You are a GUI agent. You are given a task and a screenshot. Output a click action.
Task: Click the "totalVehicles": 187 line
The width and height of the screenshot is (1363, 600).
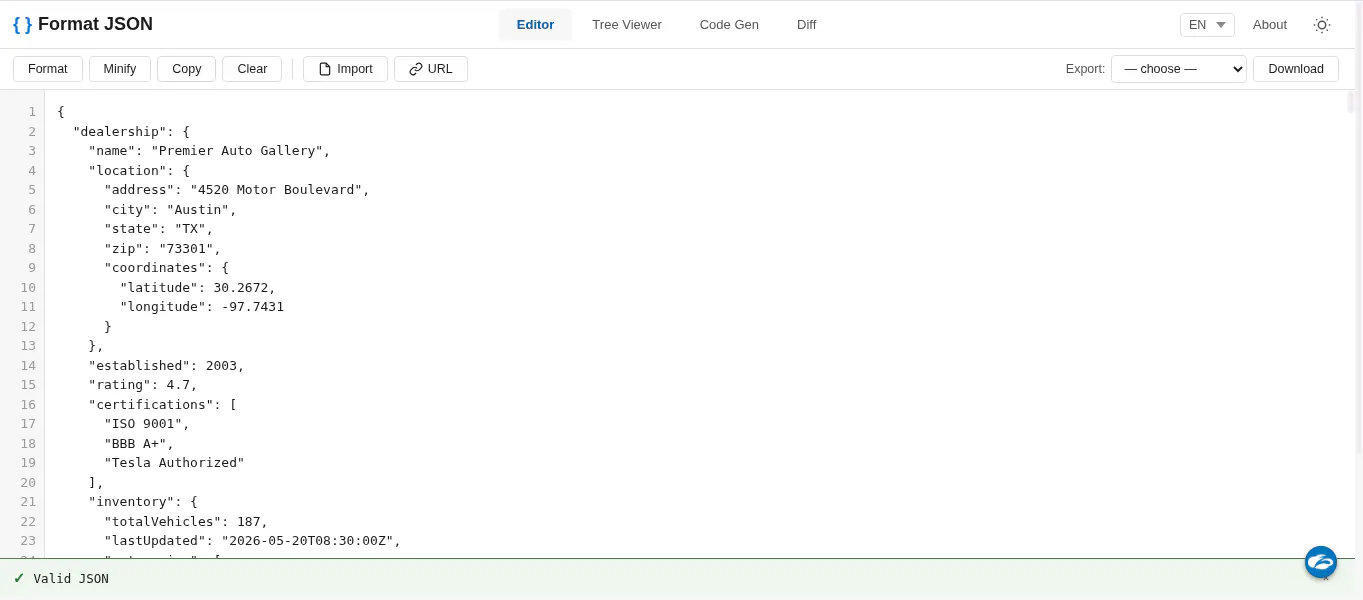click(186, 522)
